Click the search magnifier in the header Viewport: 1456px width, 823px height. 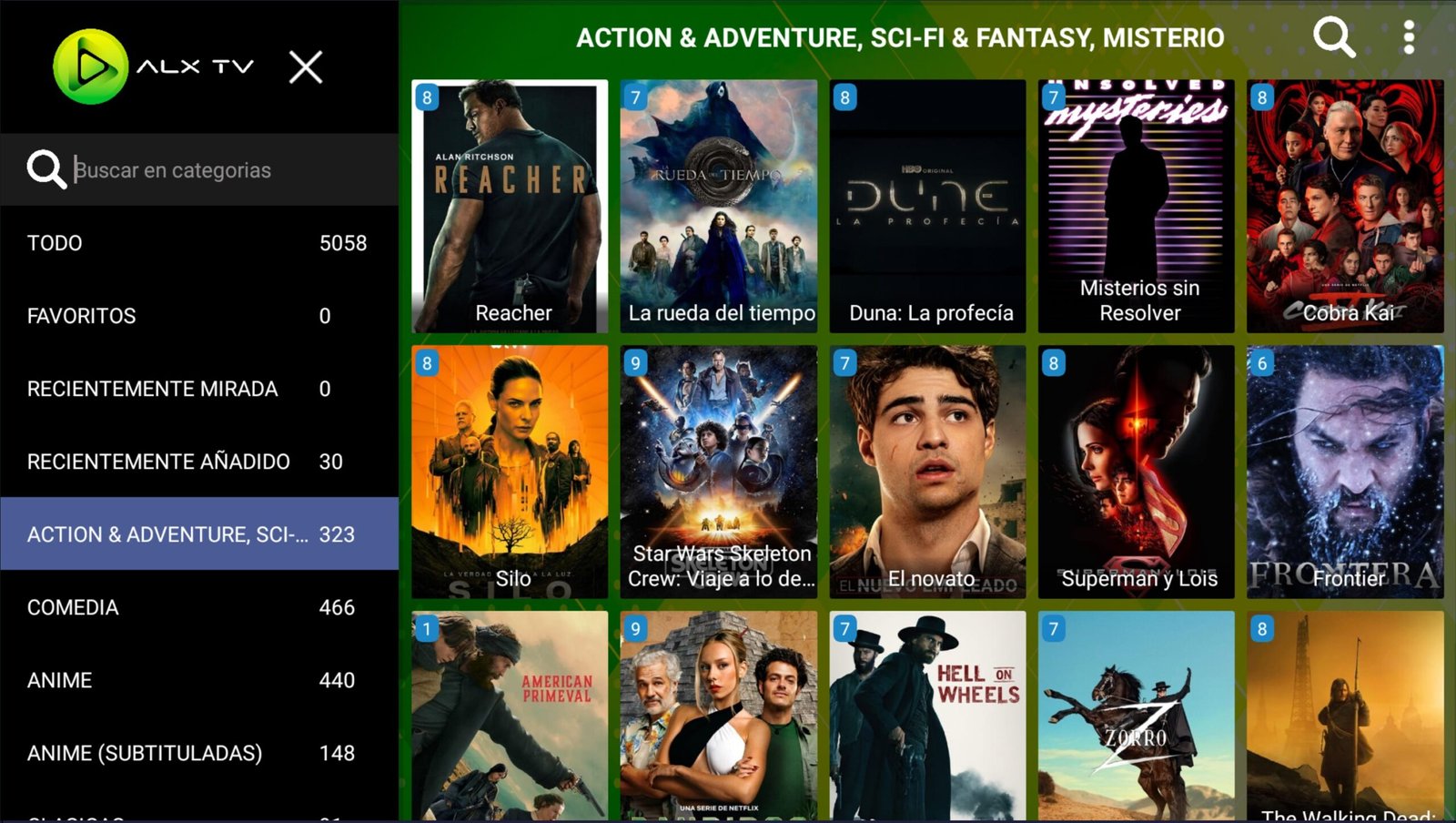point(1334,38)
